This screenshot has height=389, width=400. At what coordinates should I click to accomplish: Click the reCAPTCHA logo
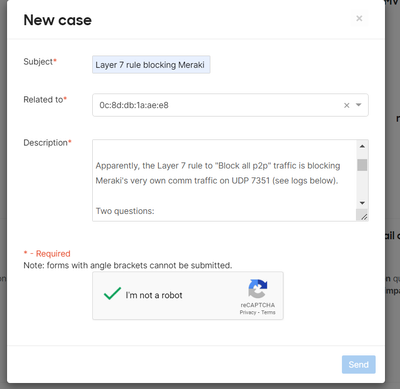(x=257, y=288)
